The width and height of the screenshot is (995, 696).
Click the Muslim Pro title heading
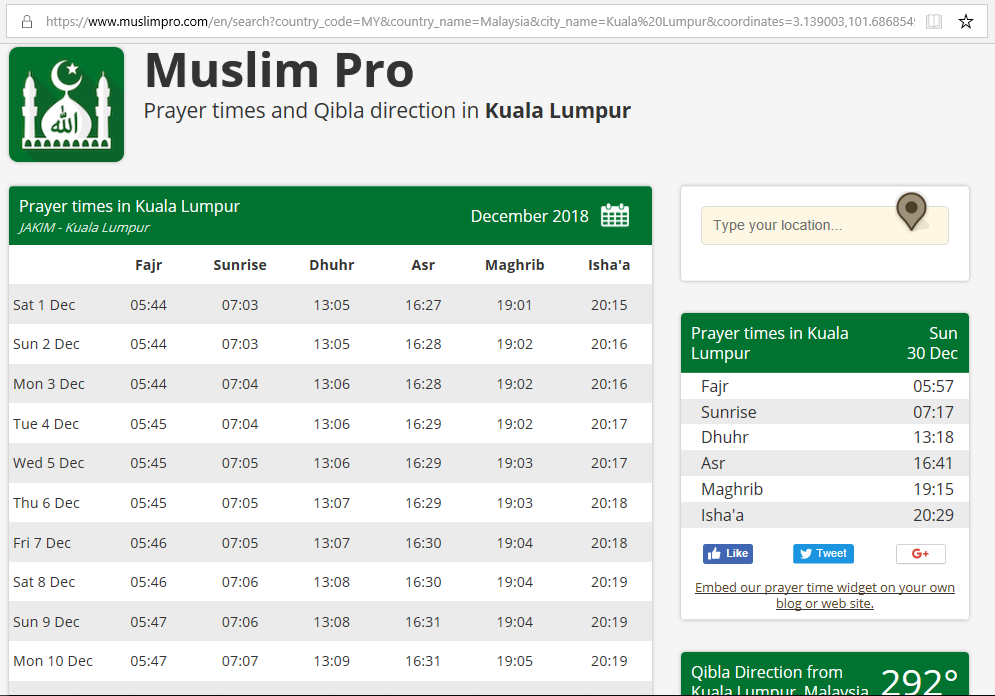(x=279, y=70)
